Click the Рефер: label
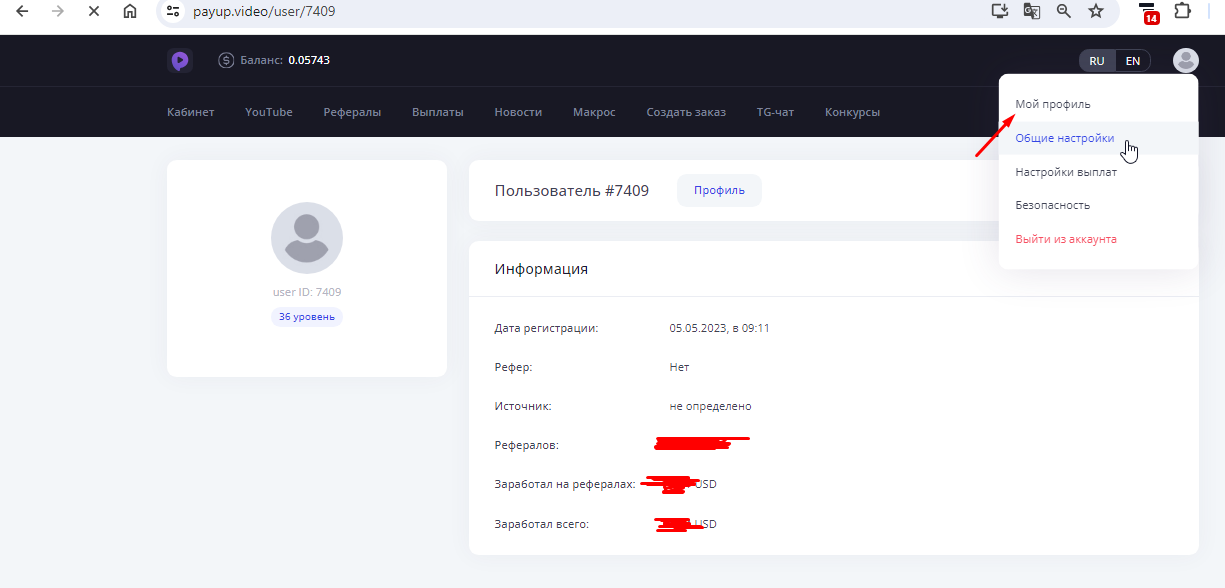 [x=513, y=367]
